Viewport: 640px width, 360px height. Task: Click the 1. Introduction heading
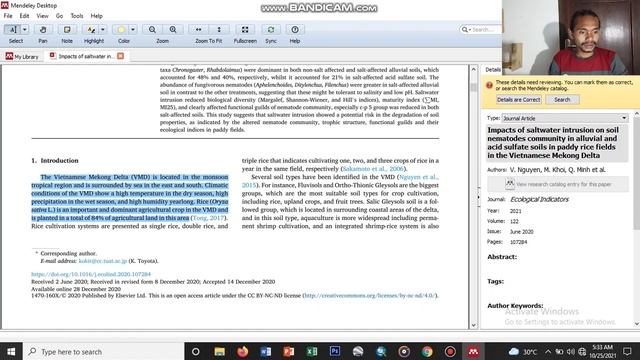55,161
